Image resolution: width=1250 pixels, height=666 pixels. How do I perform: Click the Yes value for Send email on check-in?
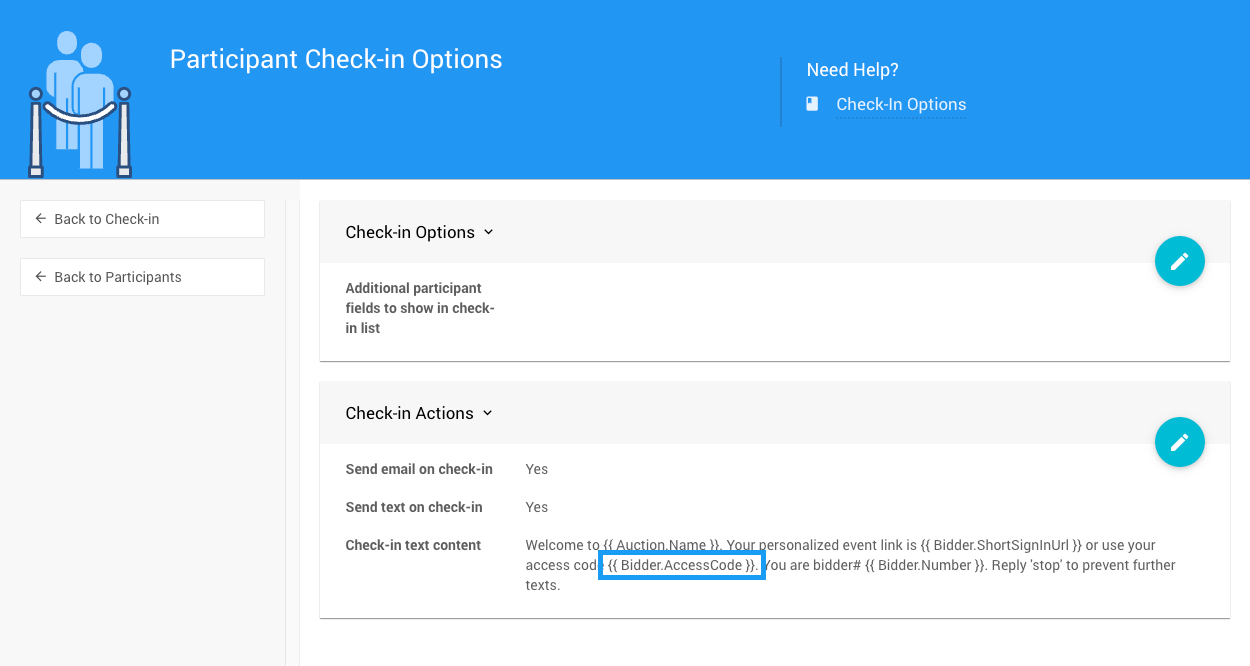[537, 469]
